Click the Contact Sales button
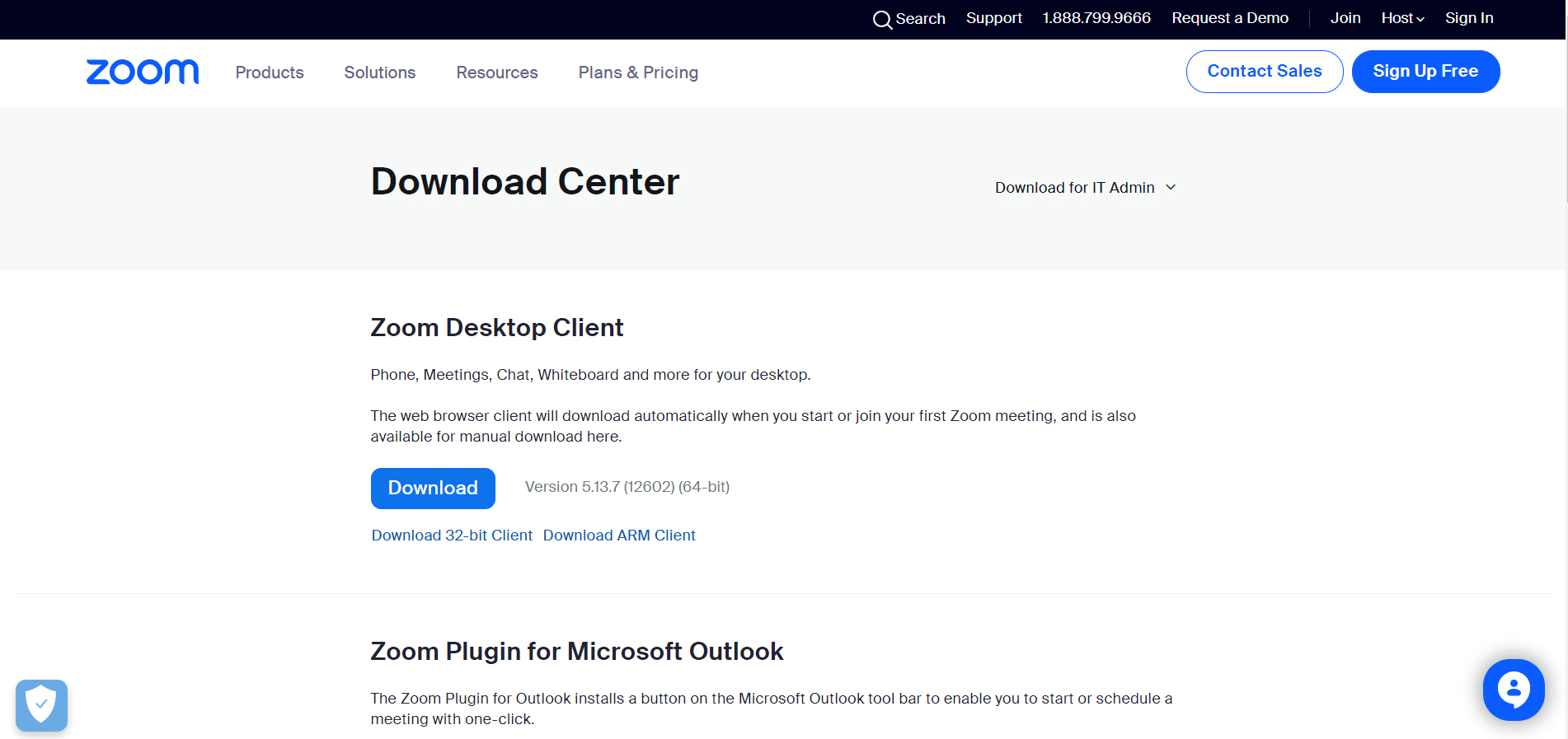The image size is (1568, 739). 1265,72
